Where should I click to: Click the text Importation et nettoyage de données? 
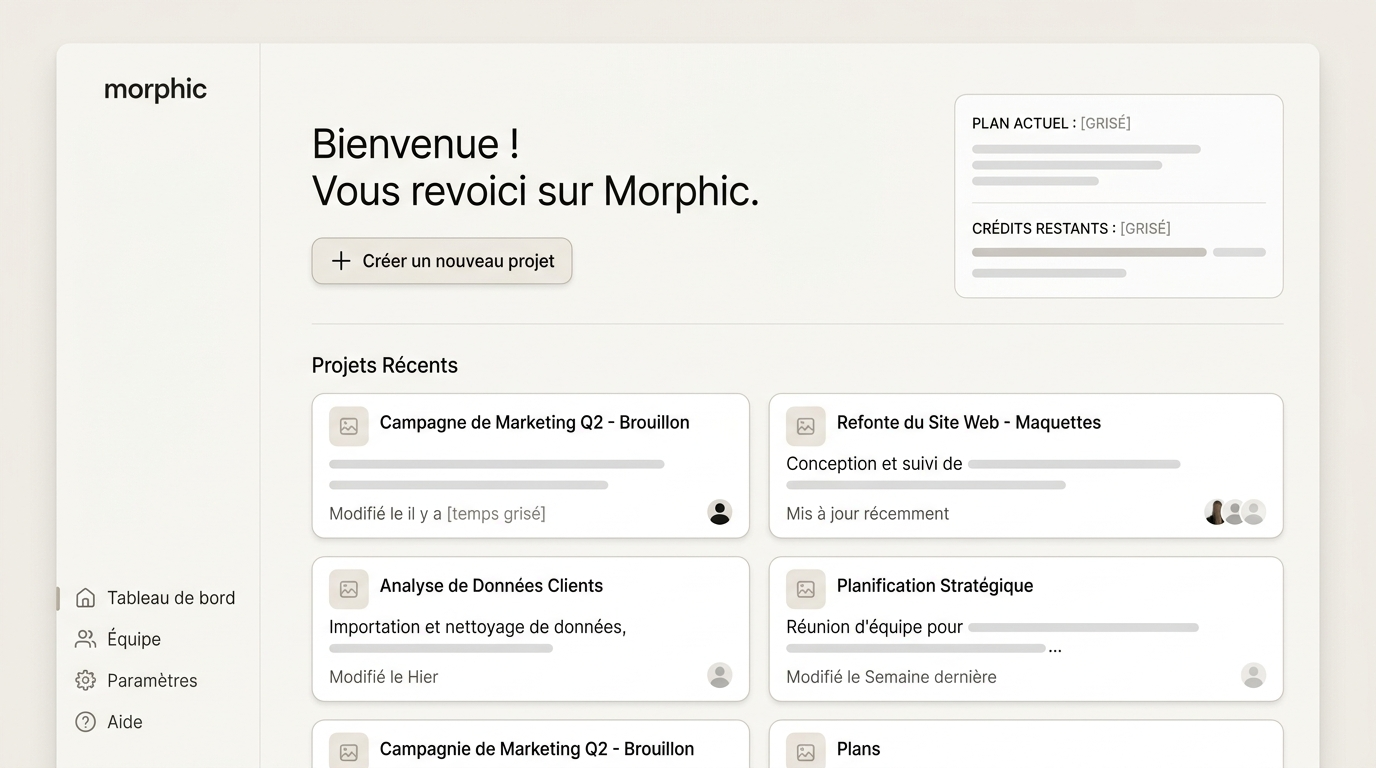point(478,627)
